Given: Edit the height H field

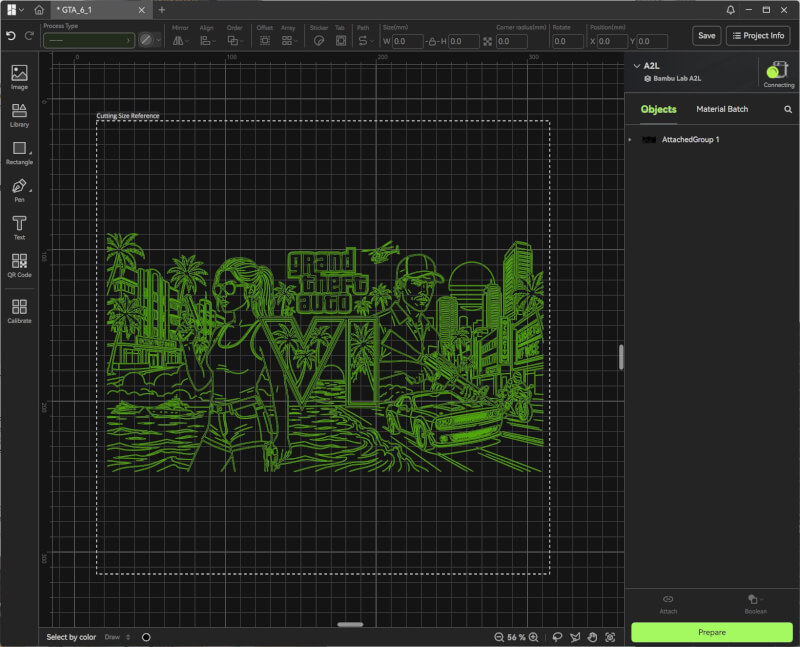Looking at the screenshot, I should click(464, 41).
